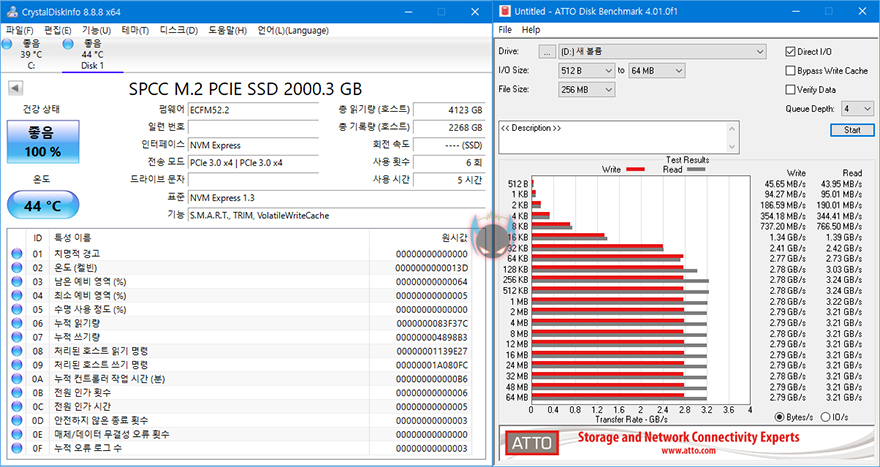The image size is (880, 467).
Task: Click the Description box scroll down arrow
Action: 732,146
